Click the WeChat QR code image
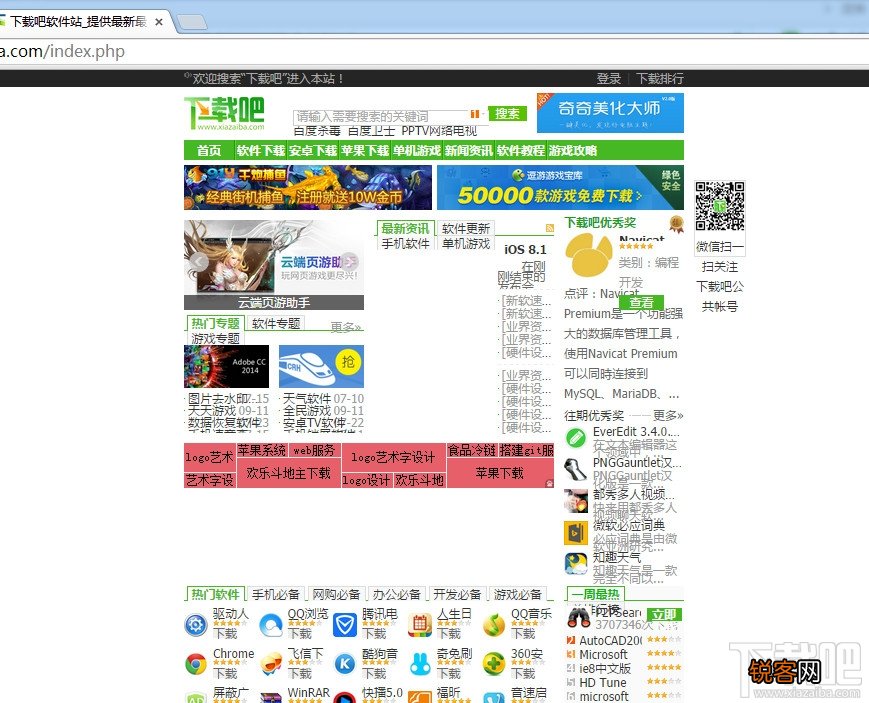 [x=719, y=206]
